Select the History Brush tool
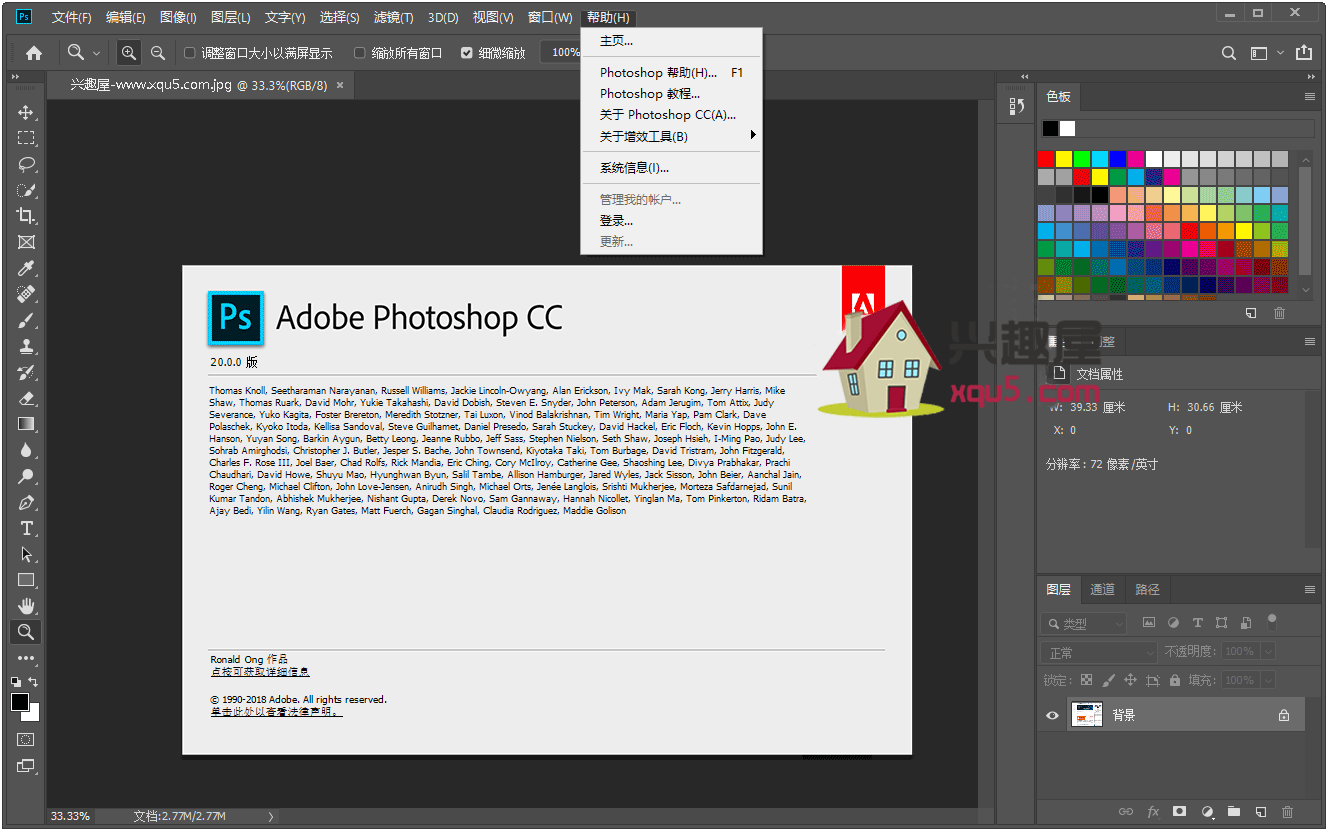The image size is (1330, 832). 26,372
